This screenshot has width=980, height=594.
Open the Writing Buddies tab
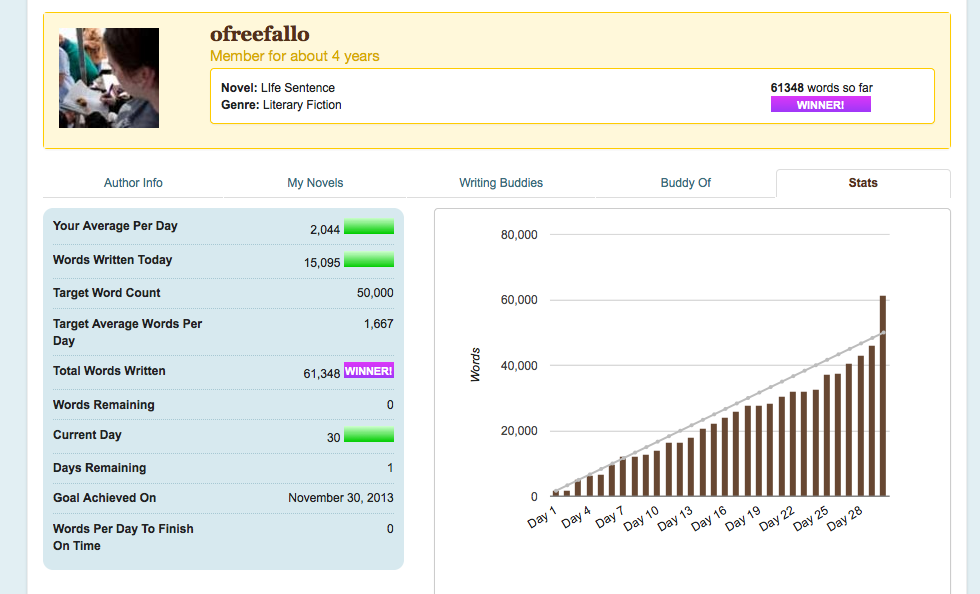point(501,183)
